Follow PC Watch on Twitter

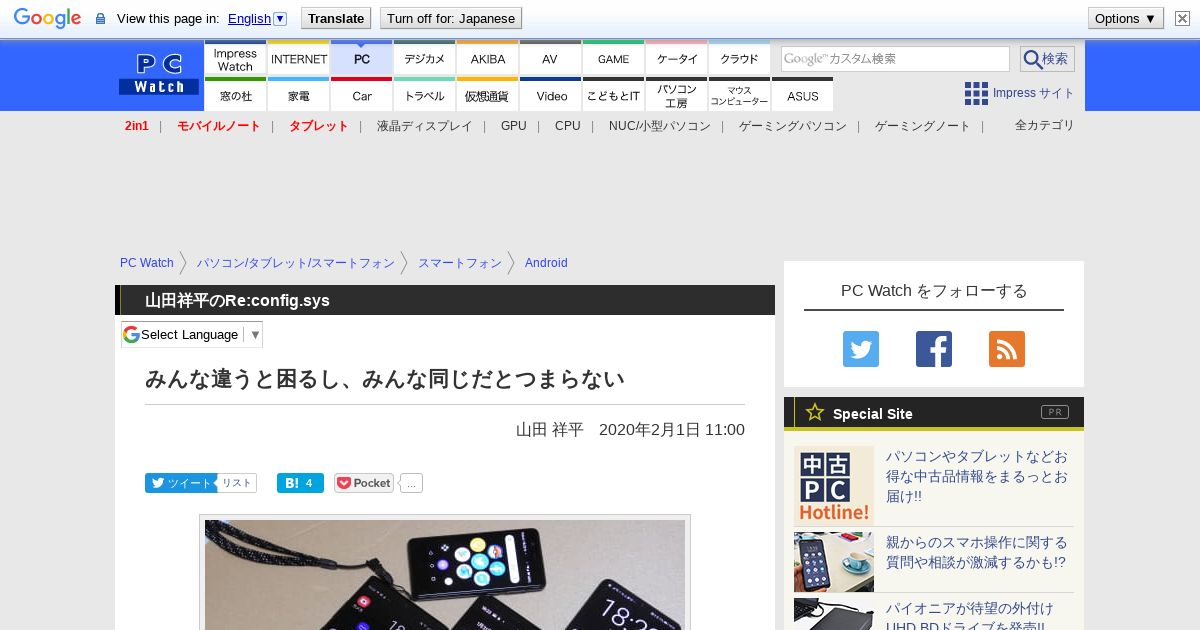click(861, 349)
